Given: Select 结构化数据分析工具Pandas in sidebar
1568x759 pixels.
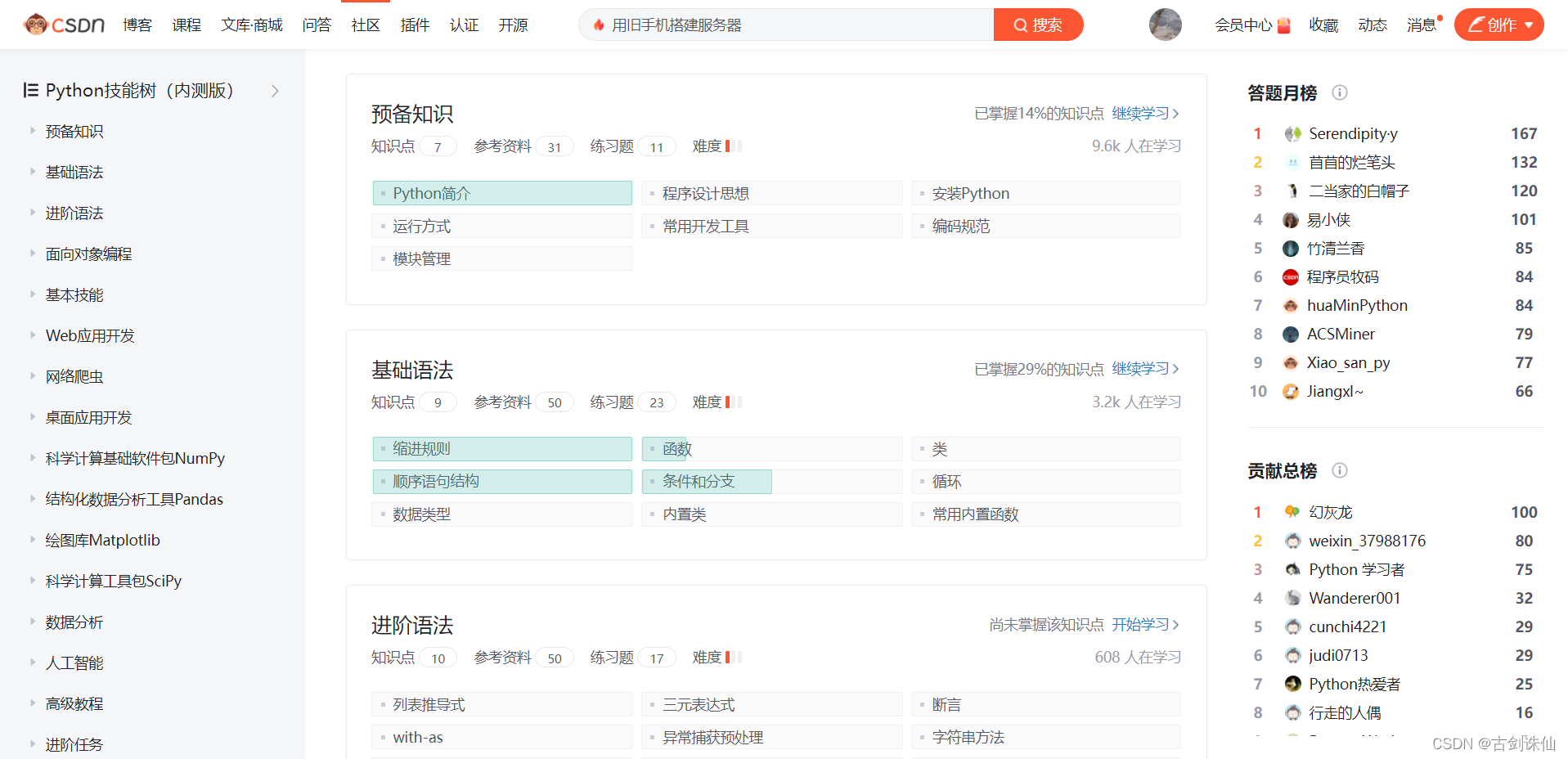Looking at the screenshot, I should [x=134, y=499].
